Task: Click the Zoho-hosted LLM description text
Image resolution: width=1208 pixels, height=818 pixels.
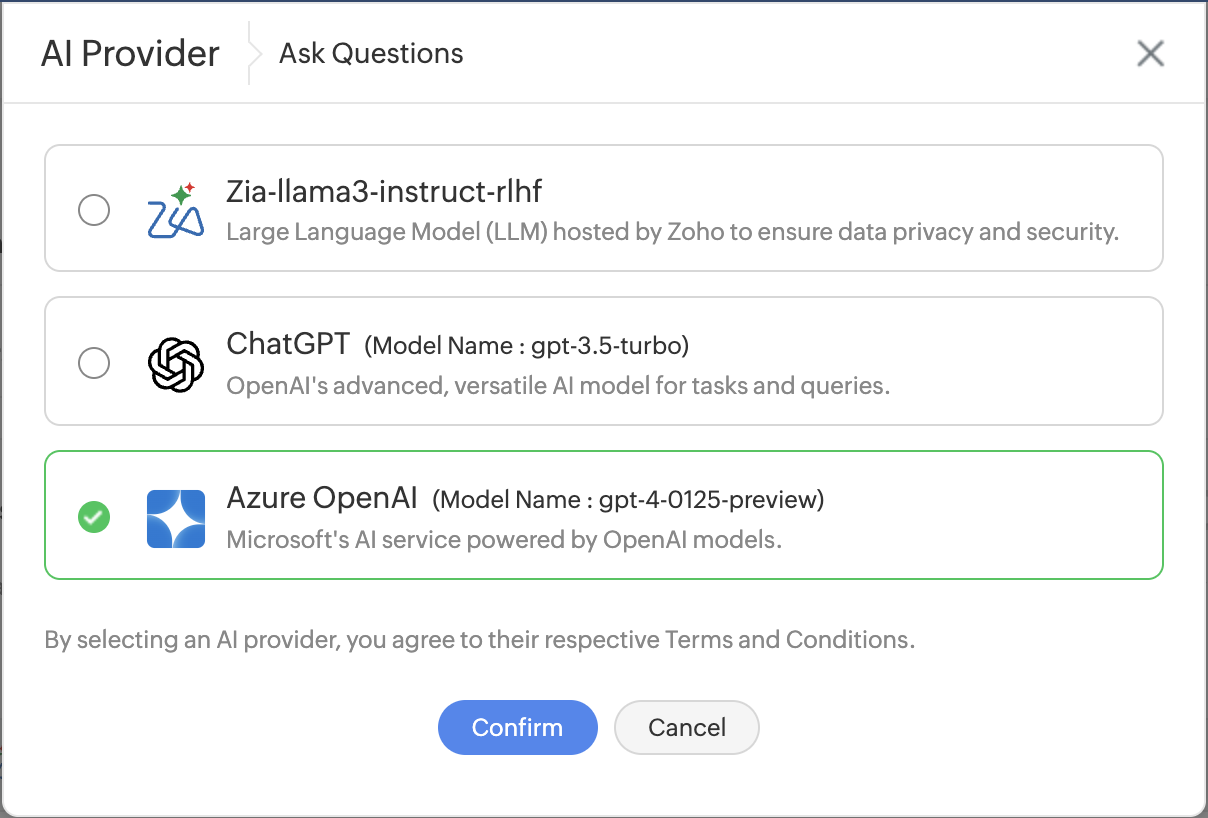Action: [672, 232]
